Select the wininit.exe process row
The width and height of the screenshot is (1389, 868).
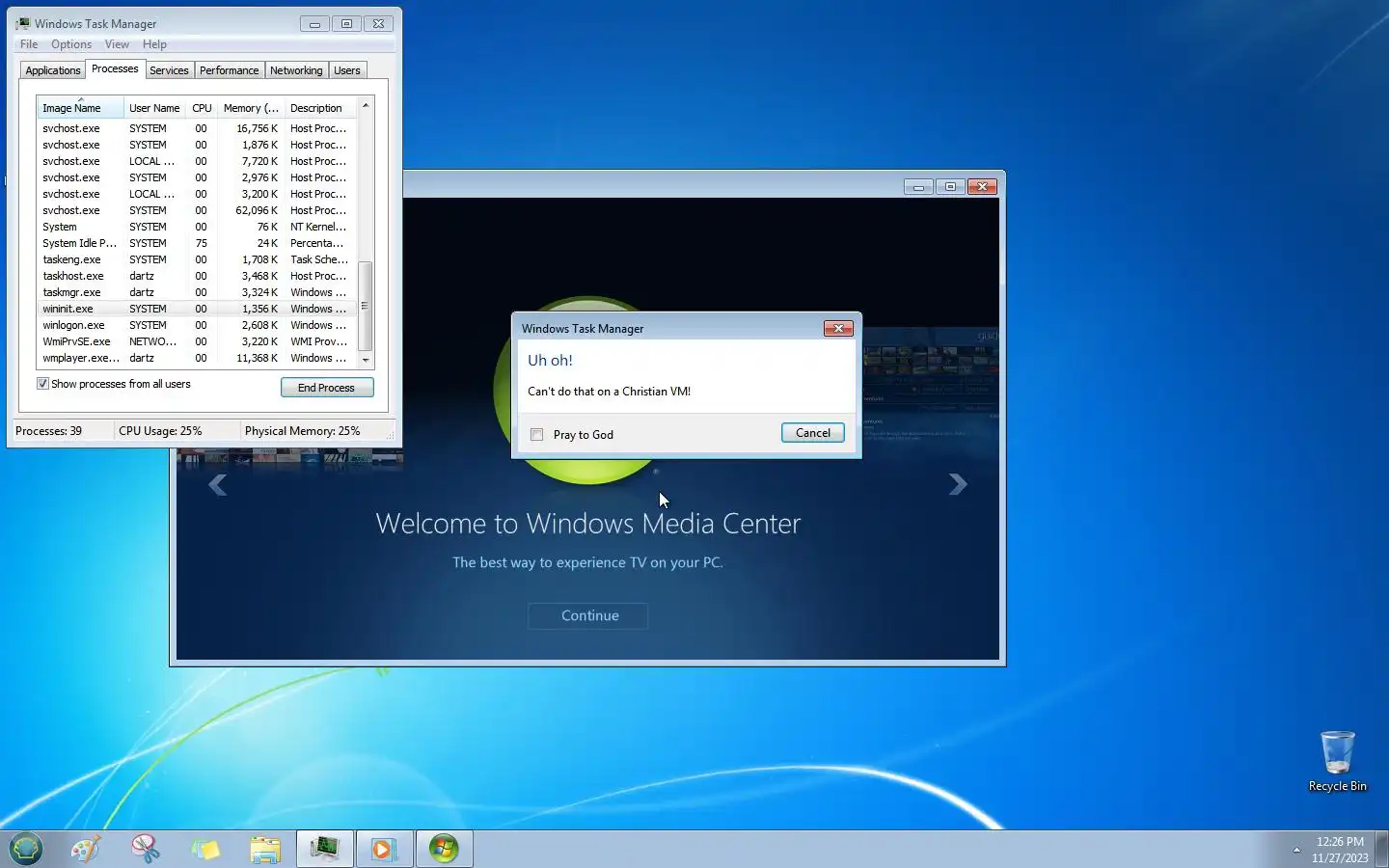tap(197, 309)
